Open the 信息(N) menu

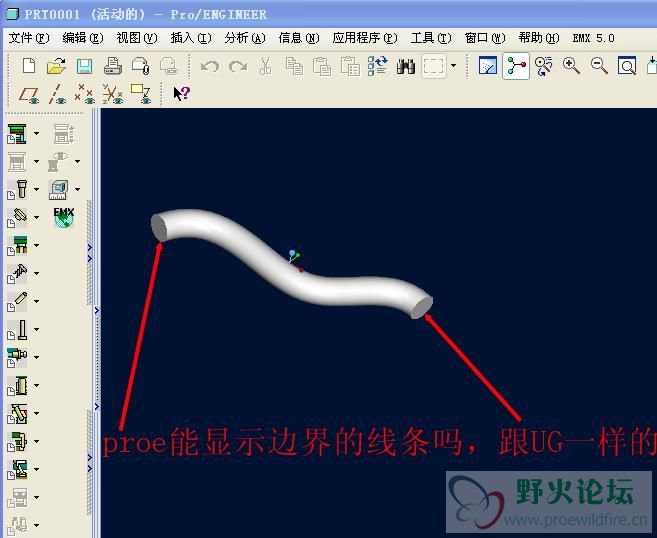(299, 38)
